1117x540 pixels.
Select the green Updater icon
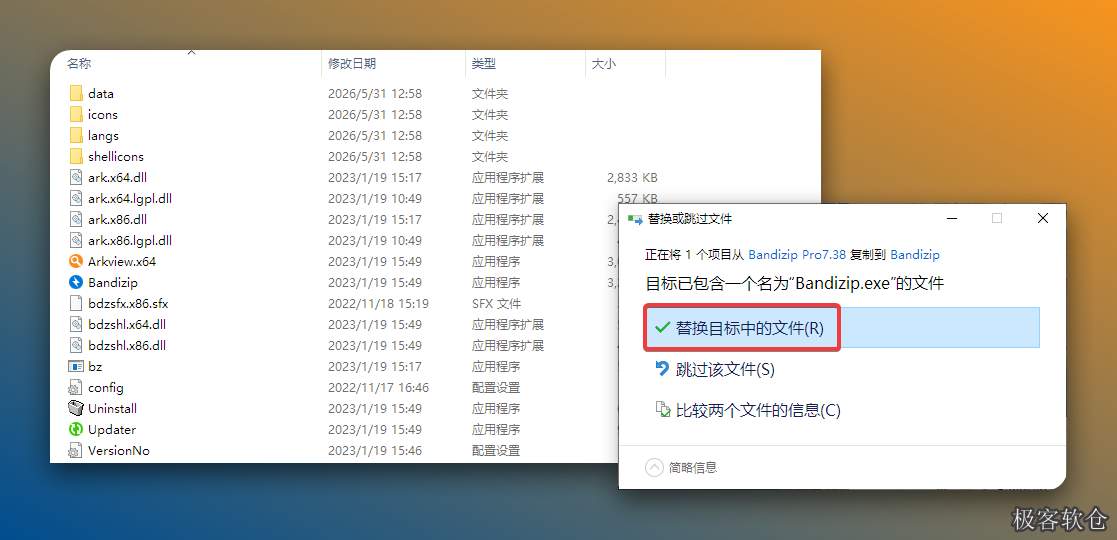(x=76, y=430)
